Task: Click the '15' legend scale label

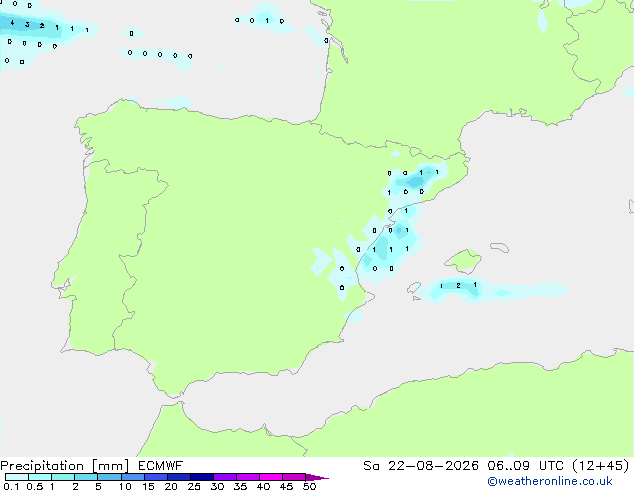Action: point(148,486)
